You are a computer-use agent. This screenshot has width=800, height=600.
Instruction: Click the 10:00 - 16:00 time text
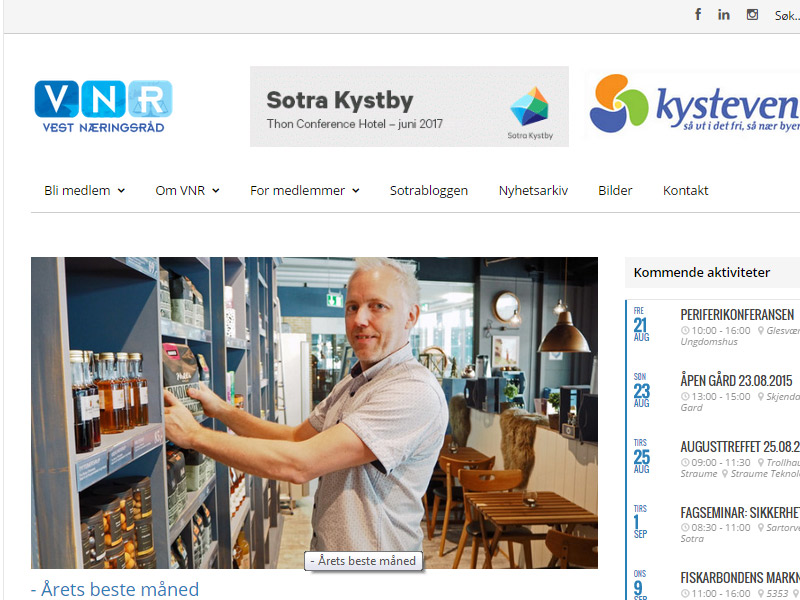coord(721,331)
